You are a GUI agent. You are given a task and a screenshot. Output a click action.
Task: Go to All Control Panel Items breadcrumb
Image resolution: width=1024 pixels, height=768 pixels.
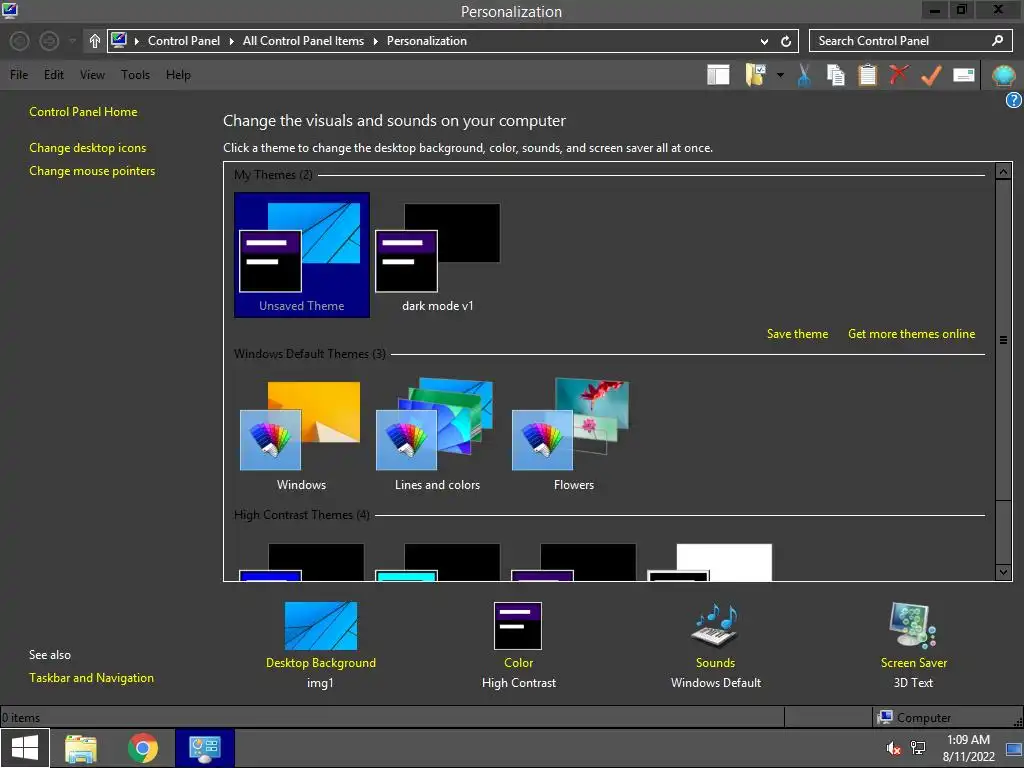[x=304, y=40]
